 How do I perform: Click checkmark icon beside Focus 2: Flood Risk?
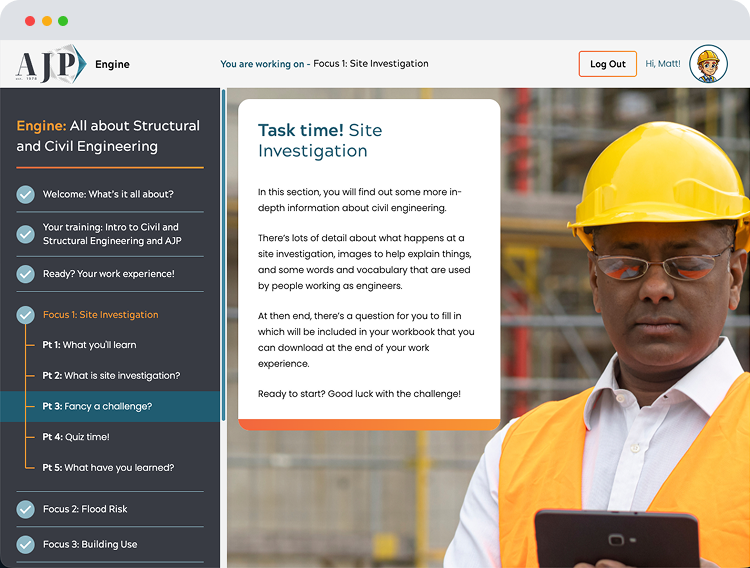click(x=26, y=509)
